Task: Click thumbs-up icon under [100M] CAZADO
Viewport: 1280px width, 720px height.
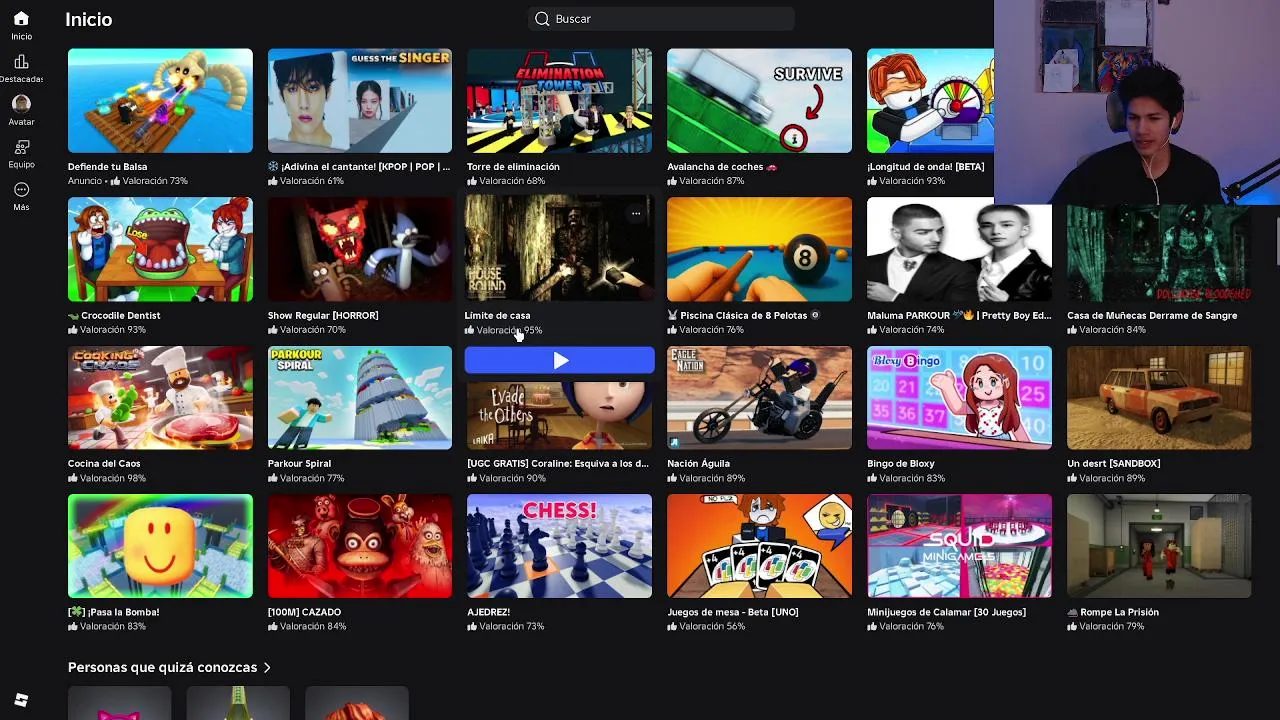Action: coord(273,627)
